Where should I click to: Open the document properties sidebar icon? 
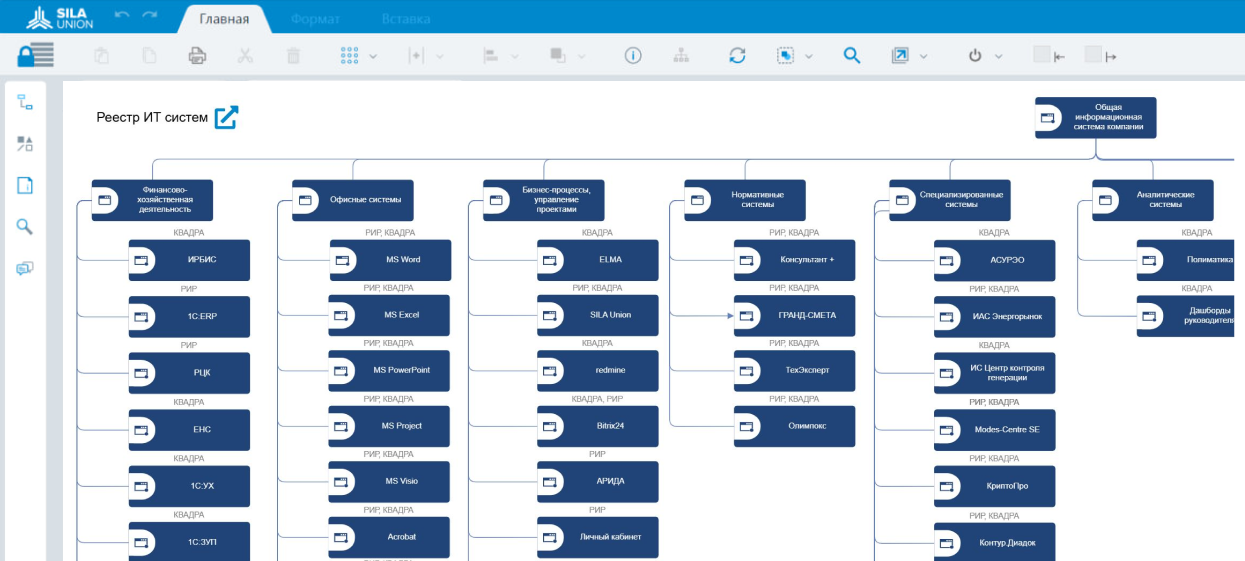coord(25,185)
